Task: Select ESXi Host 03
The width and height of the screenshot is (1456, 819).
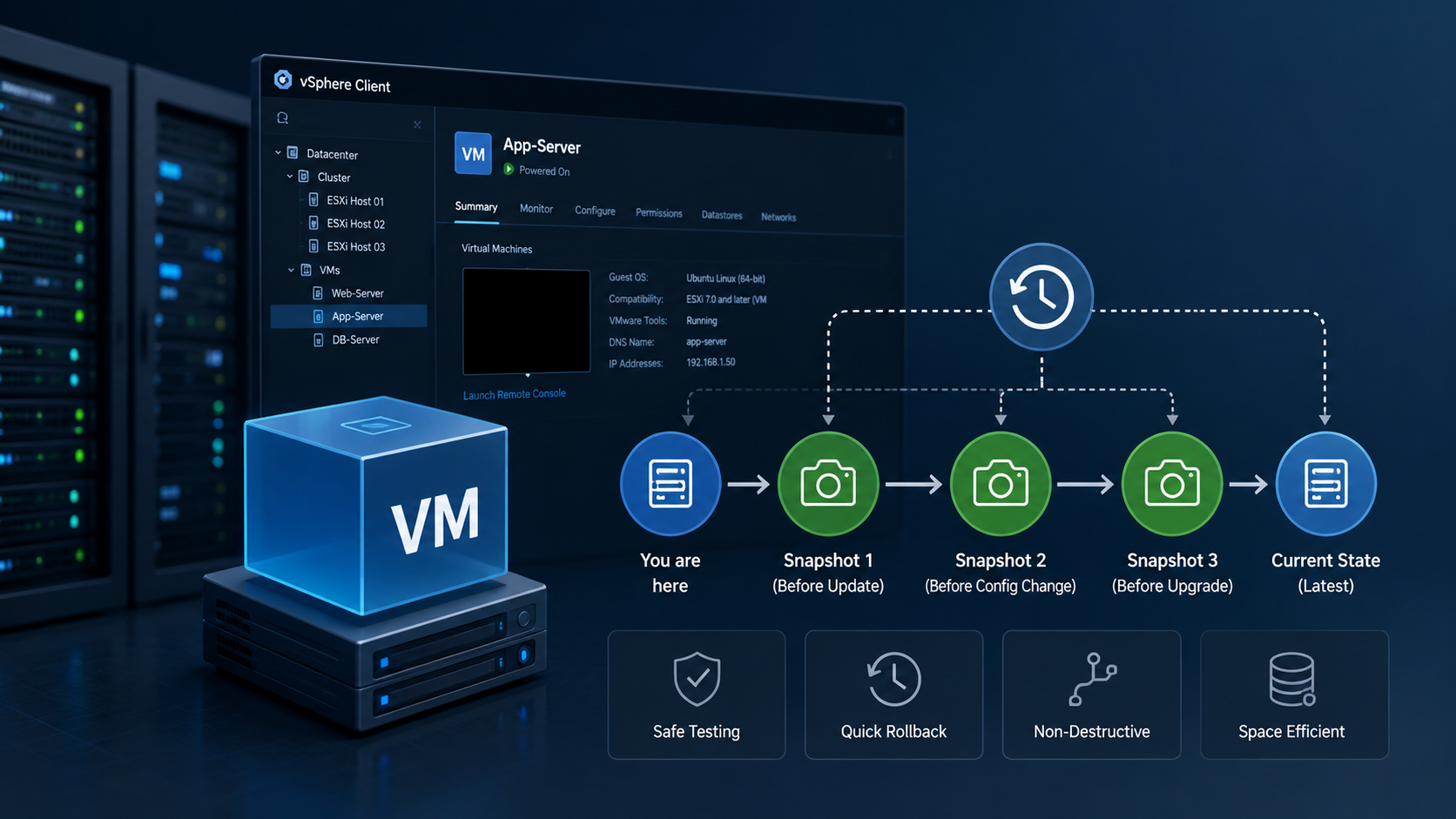Action: point(355,247)
